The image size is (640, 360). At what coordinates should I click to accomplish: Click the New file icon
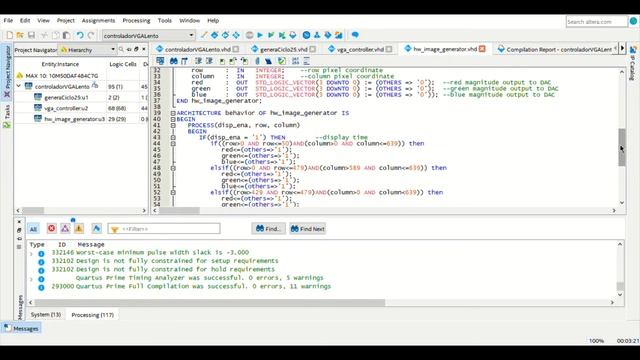pyautogui.click(x=9, y=36)
